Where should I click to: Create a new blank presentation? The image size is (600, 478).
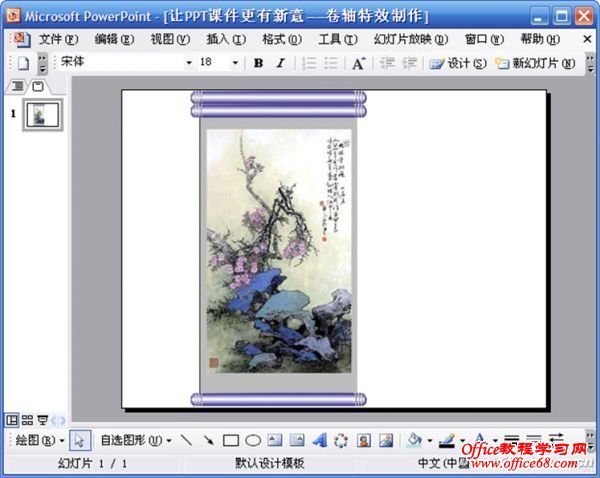click(24, 63)
